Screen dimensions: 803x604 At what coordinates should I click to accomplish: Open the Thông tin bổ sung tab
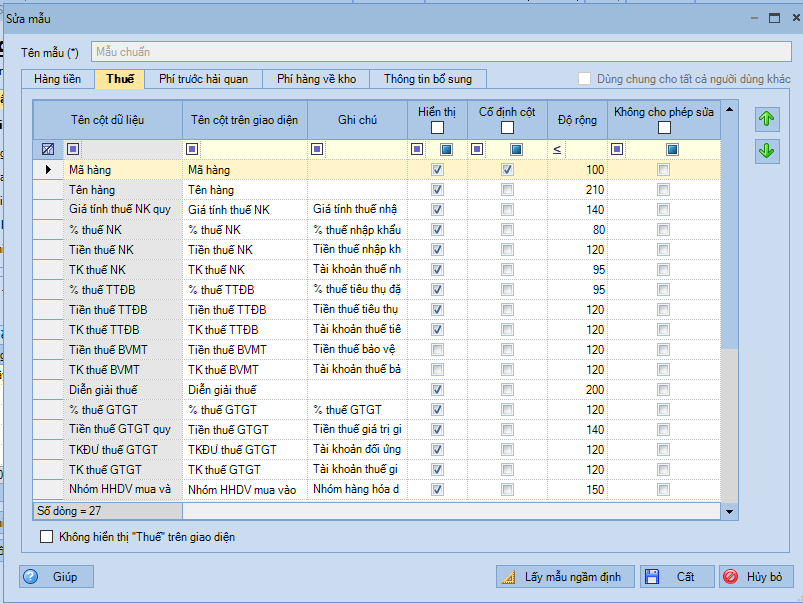pyautogui.click(x=428, y=79)
